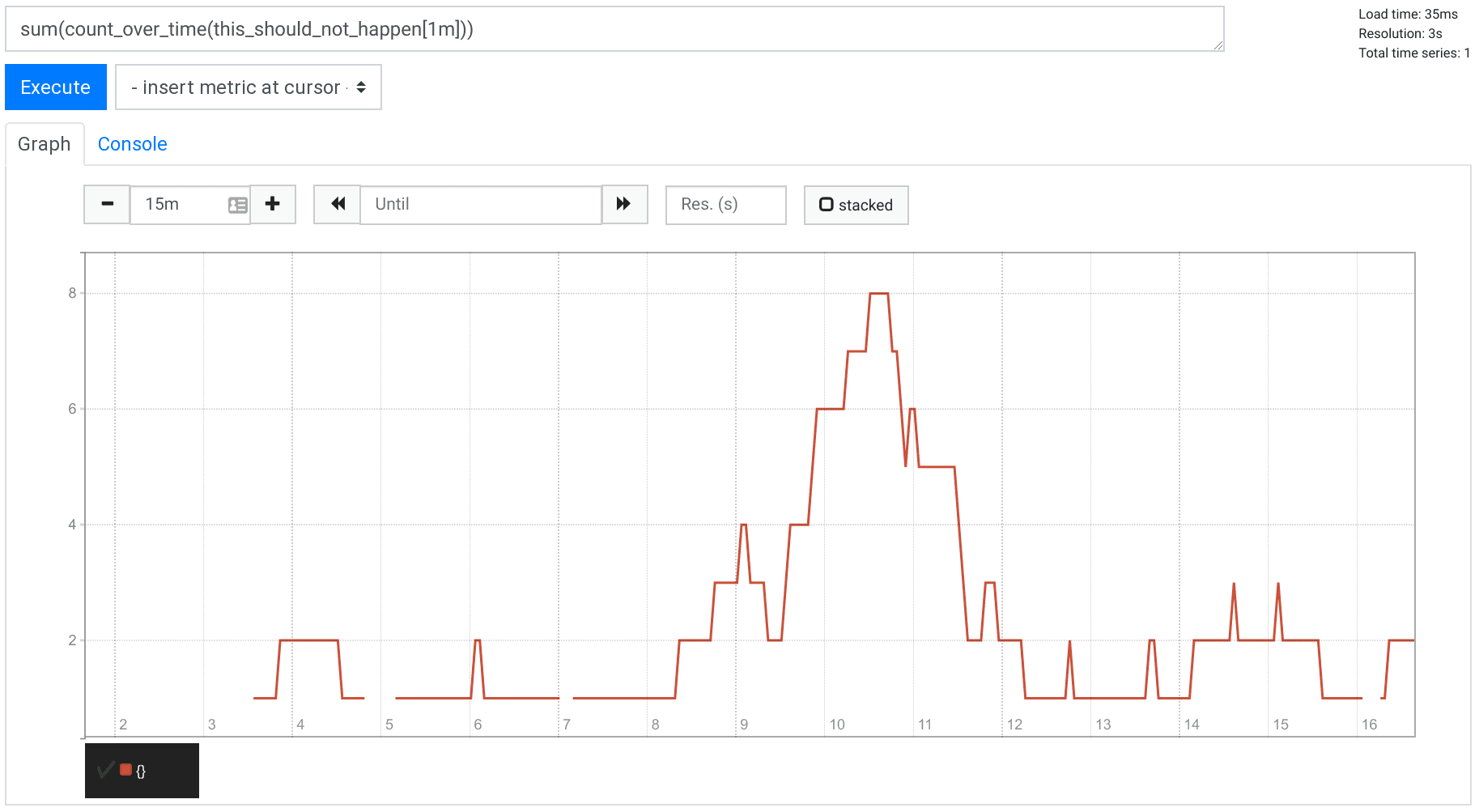This screenshot has height=812, width=1479.
Task: Open the time range picker via calendar control
Action: [x=236, y=205]
